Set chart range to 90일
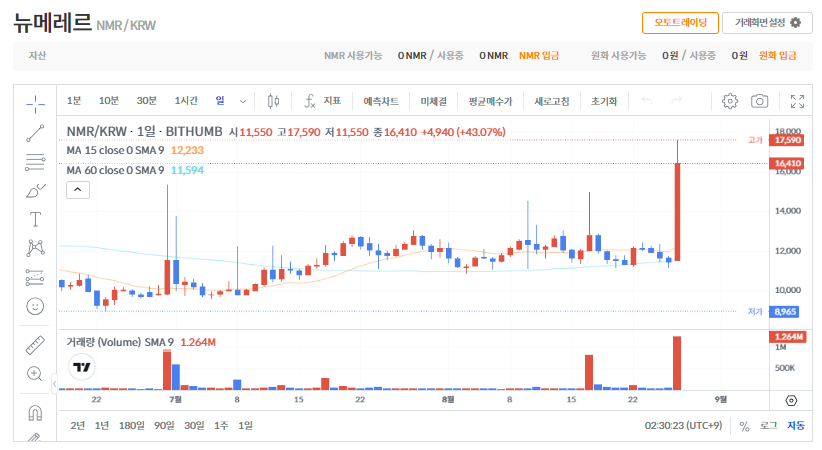 164,425
